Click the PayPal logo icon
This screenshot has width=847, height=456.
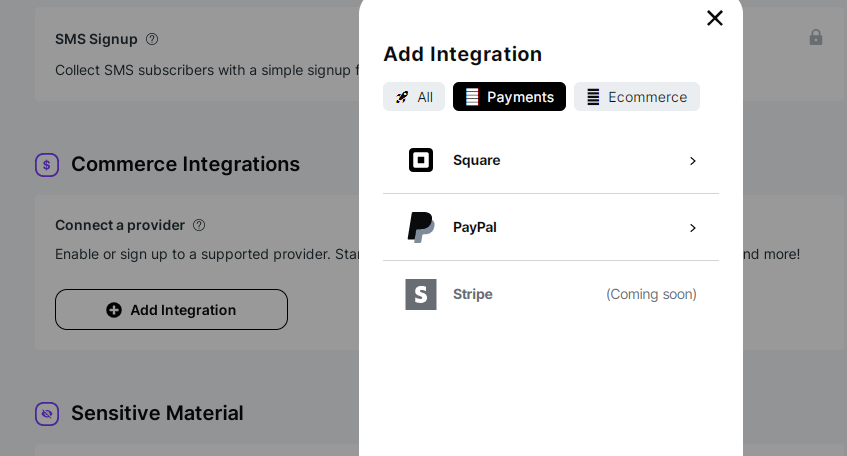(x=421, y=227)
